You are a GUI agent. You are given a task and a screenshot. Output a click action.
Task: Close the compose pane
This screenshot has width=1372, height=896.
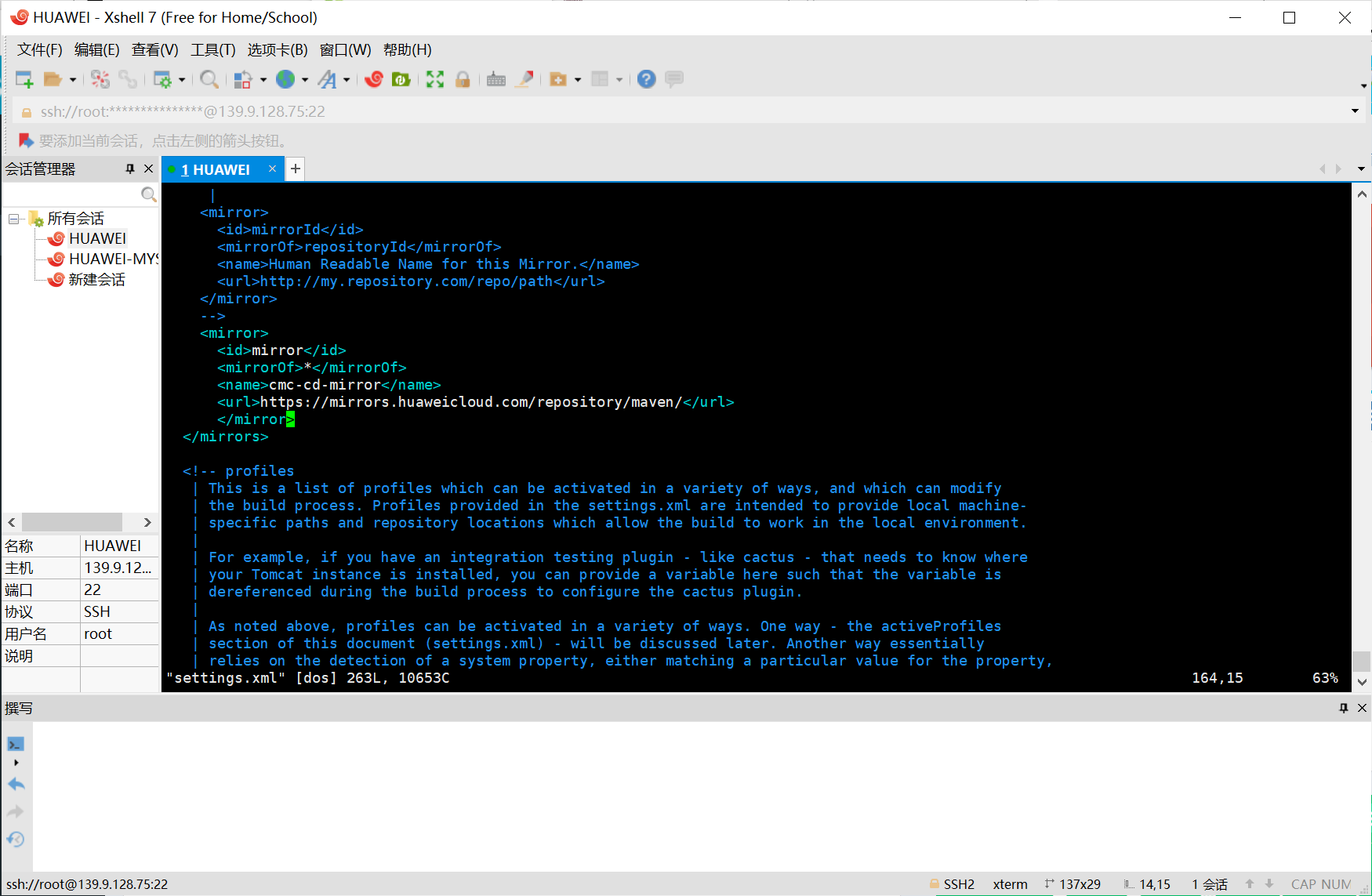[1362, 708]
